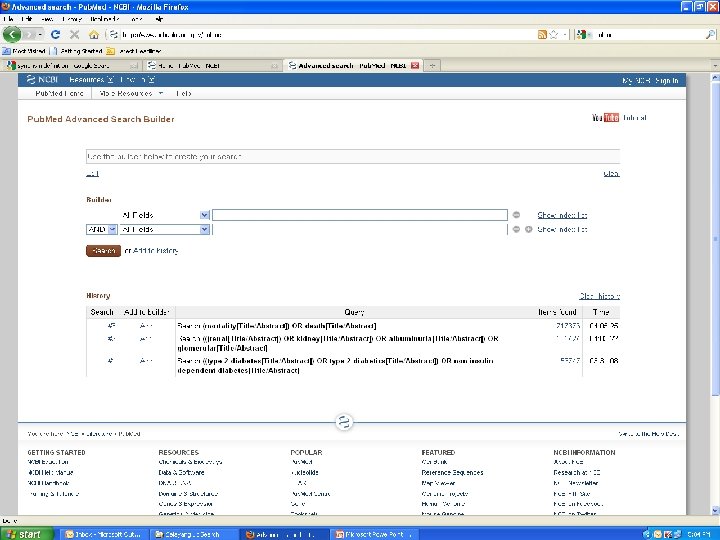
Task: Click the first builder term input field
Action: click(x=360, y=215)
